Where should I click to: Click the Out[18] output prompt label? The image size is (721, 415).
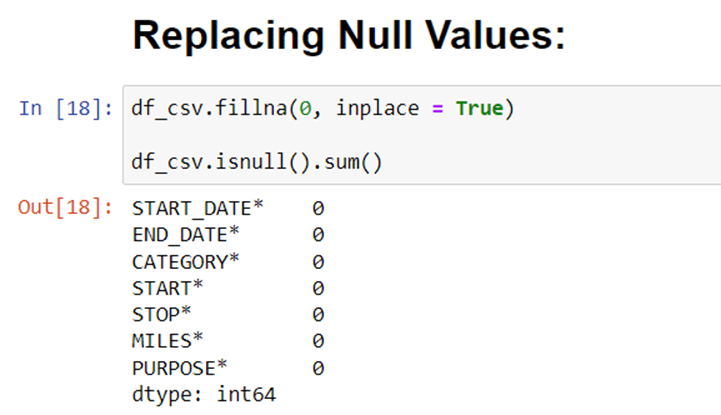[x=65, y=207]
